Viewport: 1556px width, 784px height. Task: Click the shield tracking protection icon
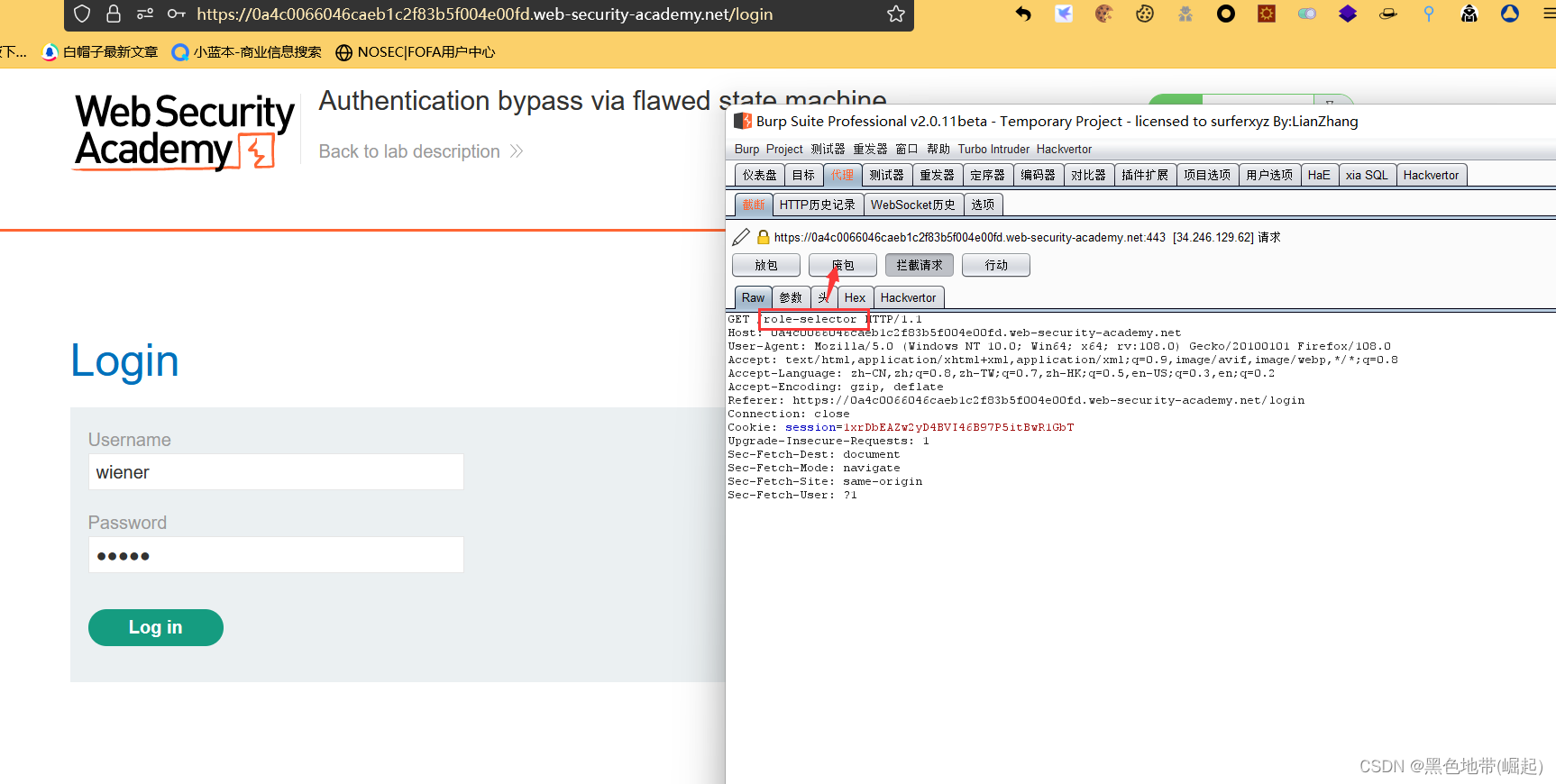click(82, 14)
